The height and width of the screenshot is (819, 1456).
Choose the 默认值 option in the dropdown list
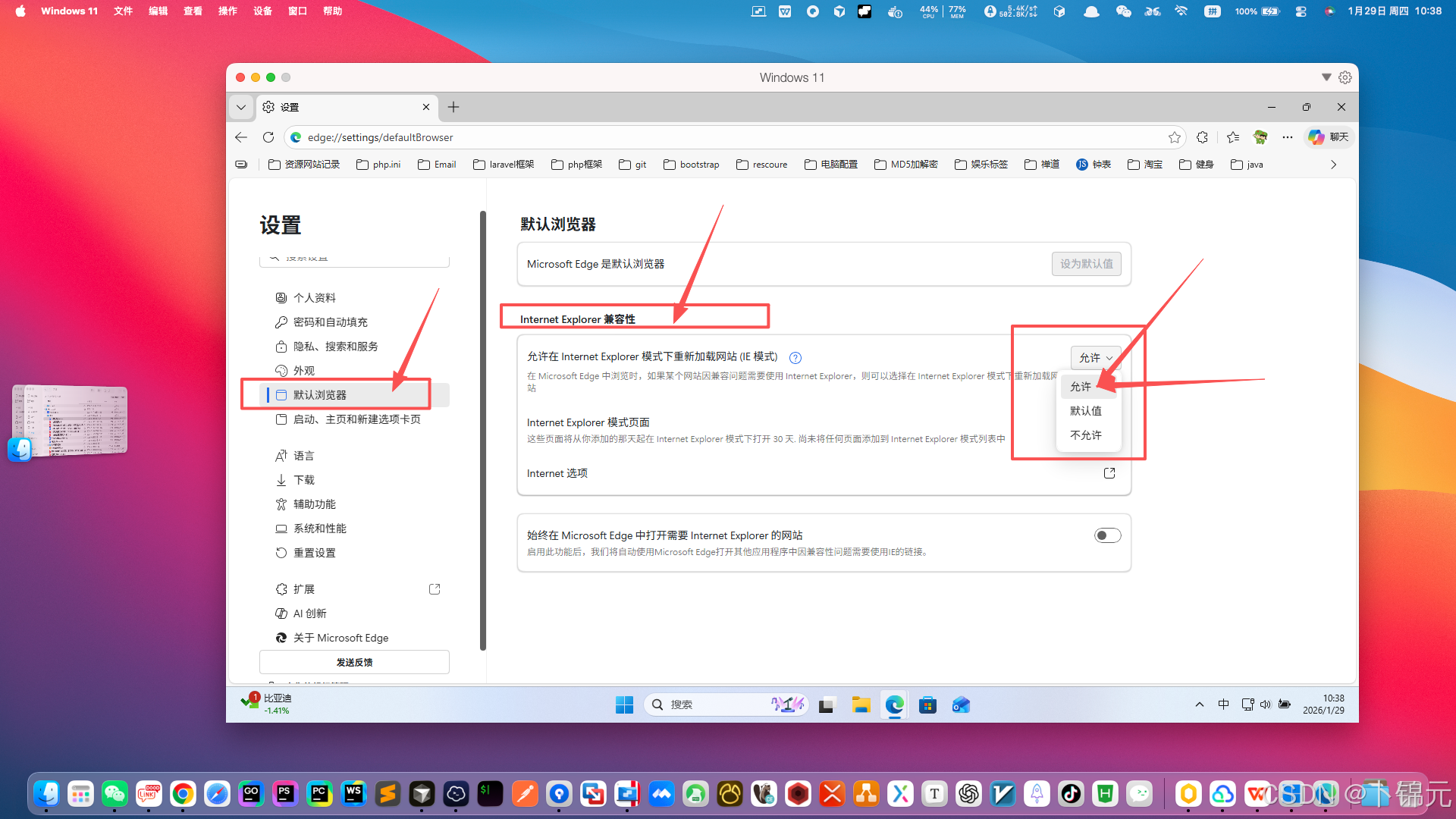tap(1085, 411)
